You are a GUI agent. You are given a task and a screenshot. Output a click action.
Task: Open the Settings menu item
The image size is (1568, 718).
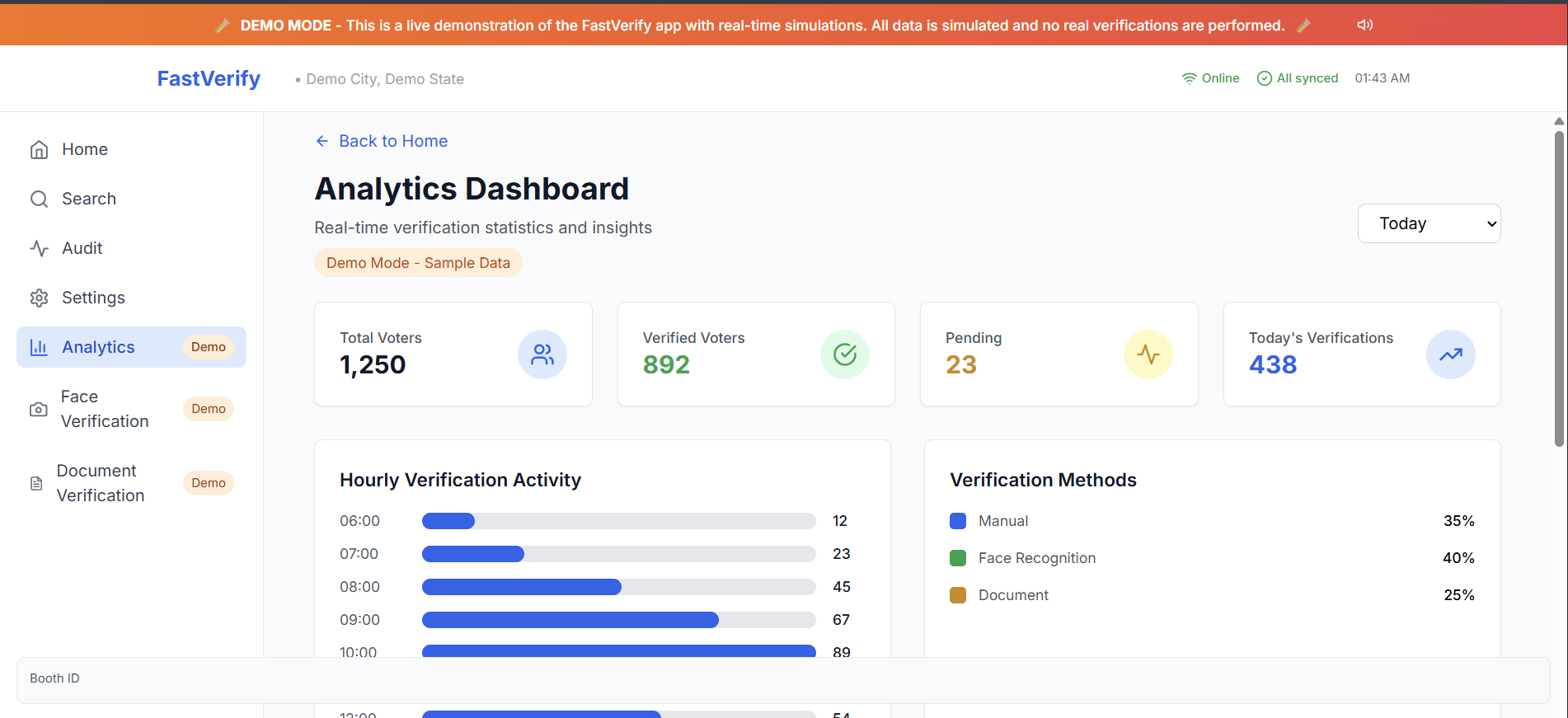132,298
